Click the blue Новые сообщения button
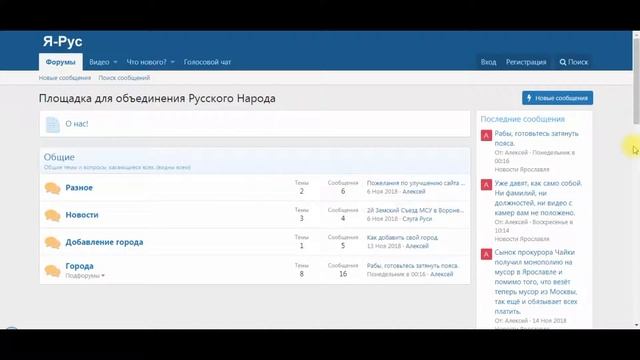This screenshot has width=640, height=360. click(x=557, y=98)
